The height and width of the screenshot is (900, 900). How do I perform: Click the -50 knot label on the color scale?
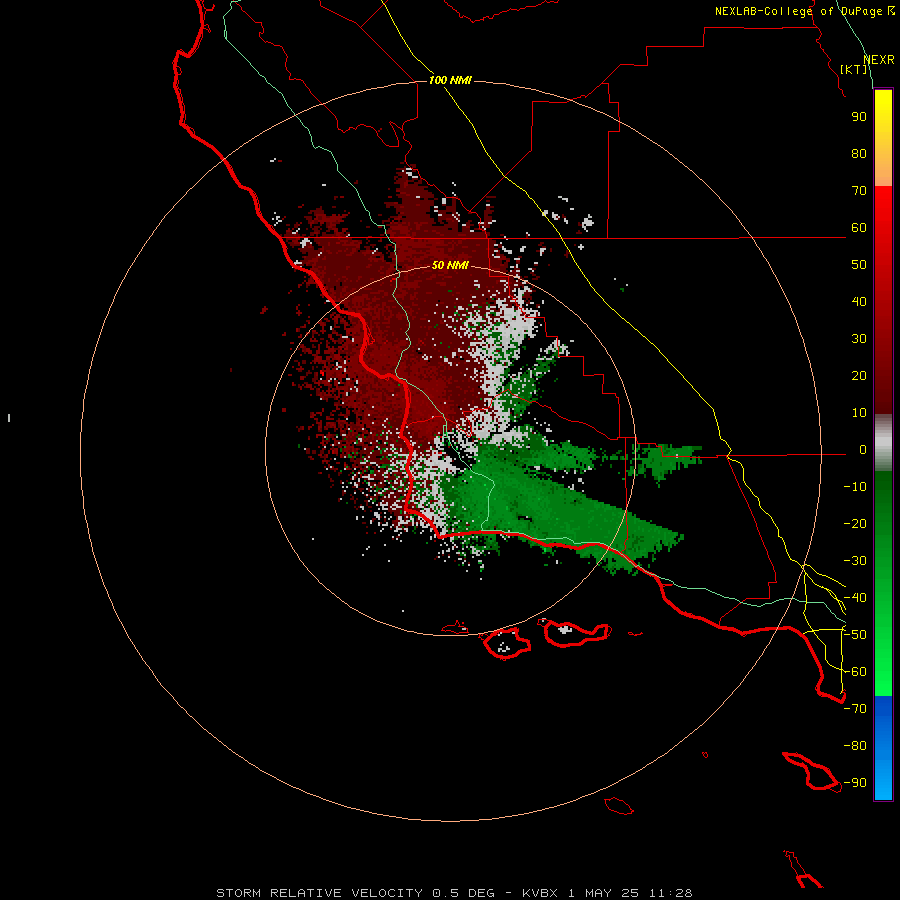point(855,635)
